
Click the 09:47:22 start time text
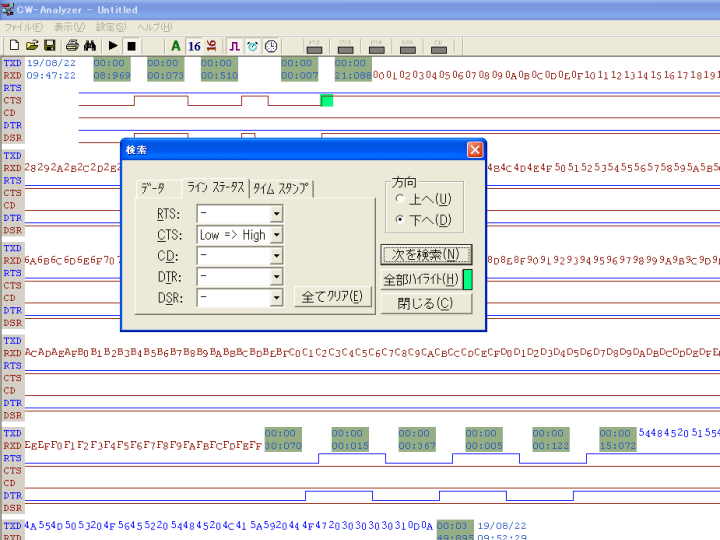coord(51,75)
